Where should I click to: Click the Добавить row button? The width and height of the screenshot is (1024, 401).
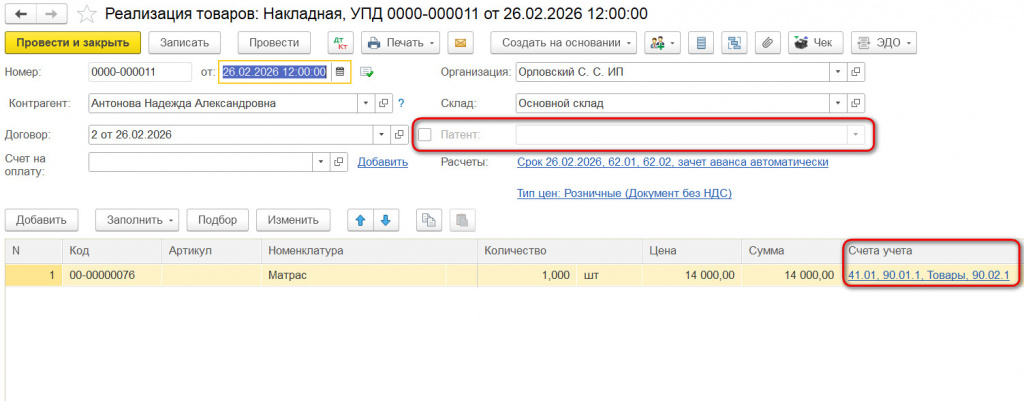tap(42, 220)
